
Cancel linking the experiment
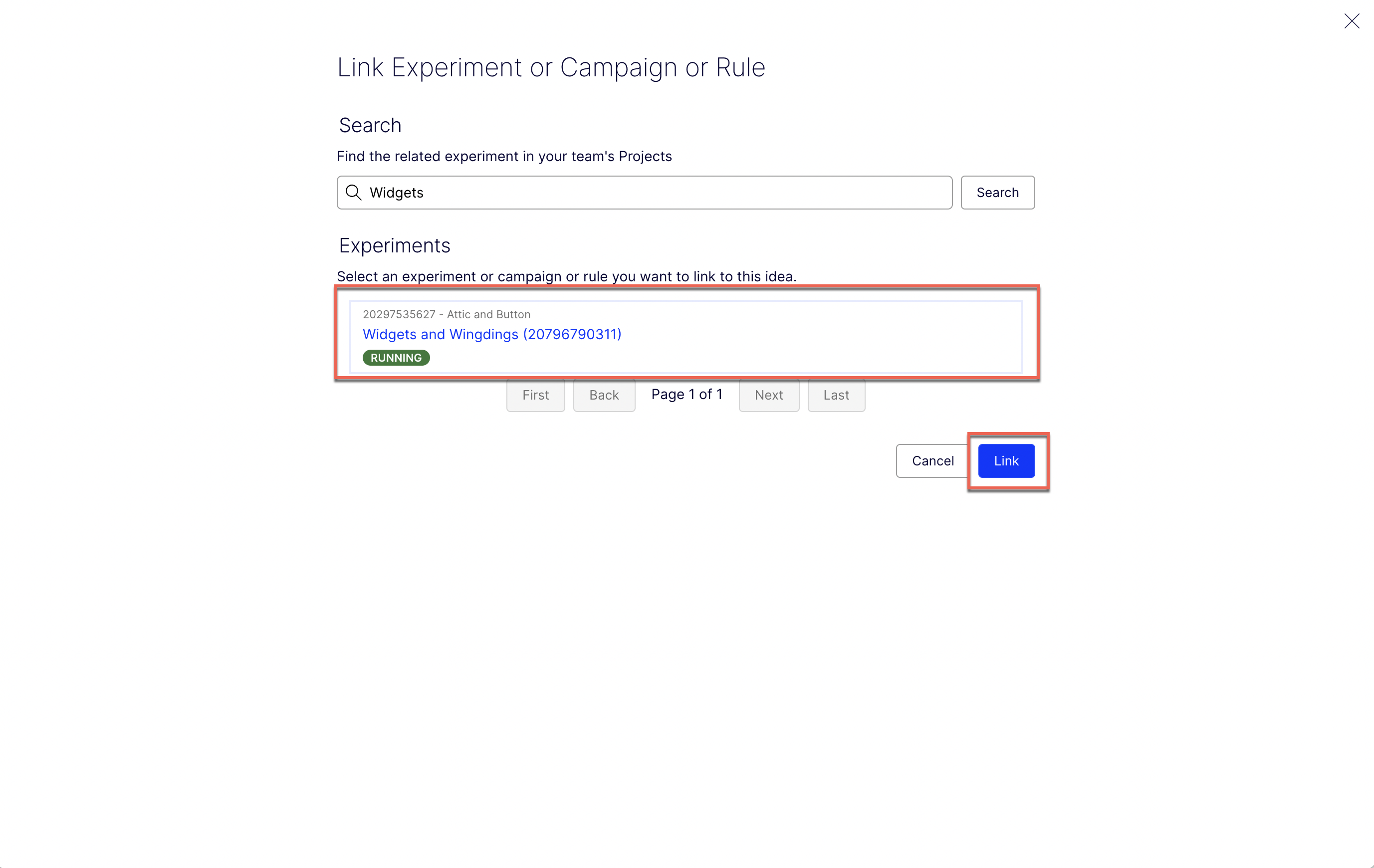[932, 460]
